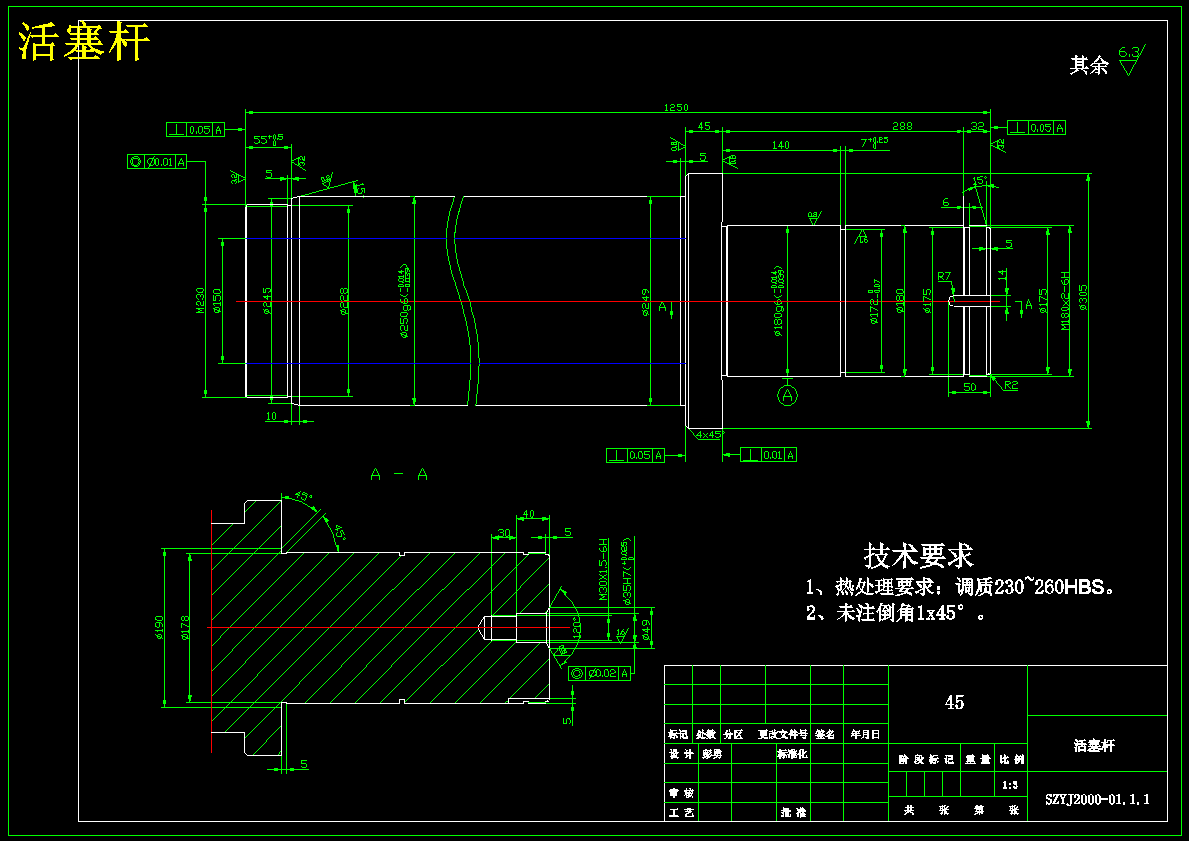Click the R7 radius callout
The width and height of the screenshot is (1189, 841).
coord(944,277)
